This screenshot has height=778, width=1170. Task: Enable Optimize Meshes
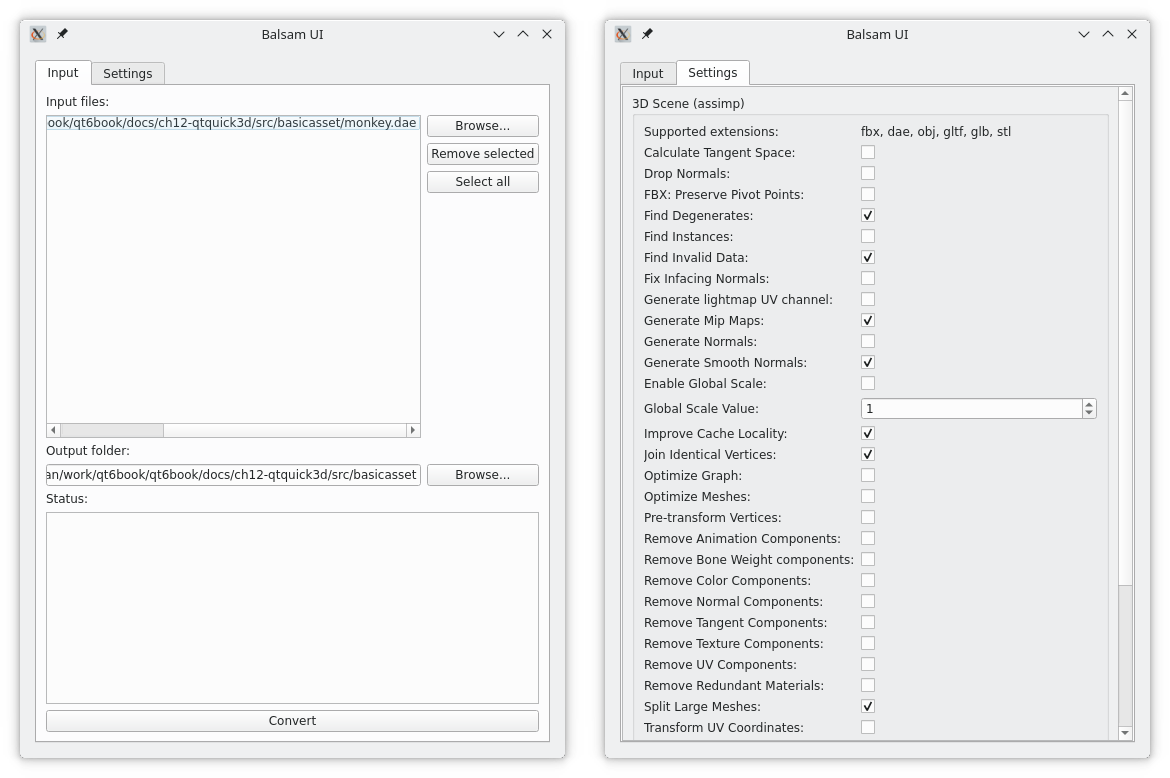tap(867, 496)
